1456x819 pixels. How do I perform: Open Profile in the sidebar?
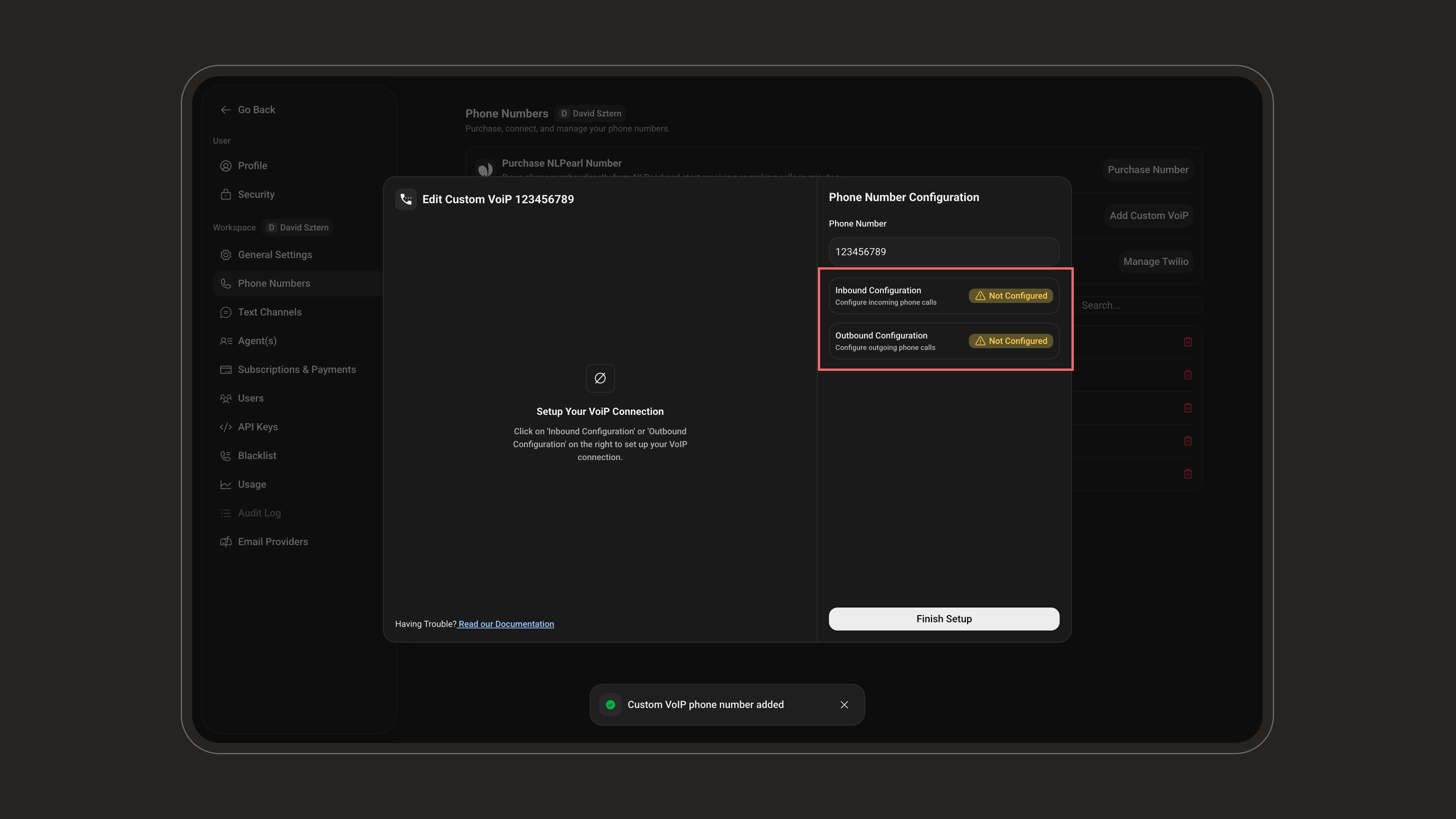(x=252, y=166)
